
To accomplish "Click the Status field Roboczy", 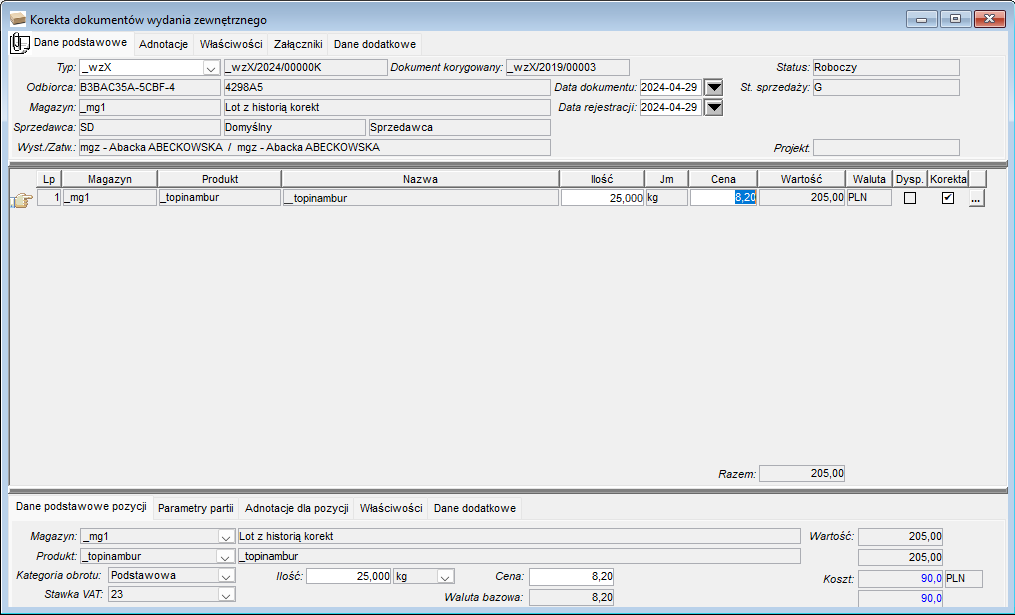I will 886,67.
